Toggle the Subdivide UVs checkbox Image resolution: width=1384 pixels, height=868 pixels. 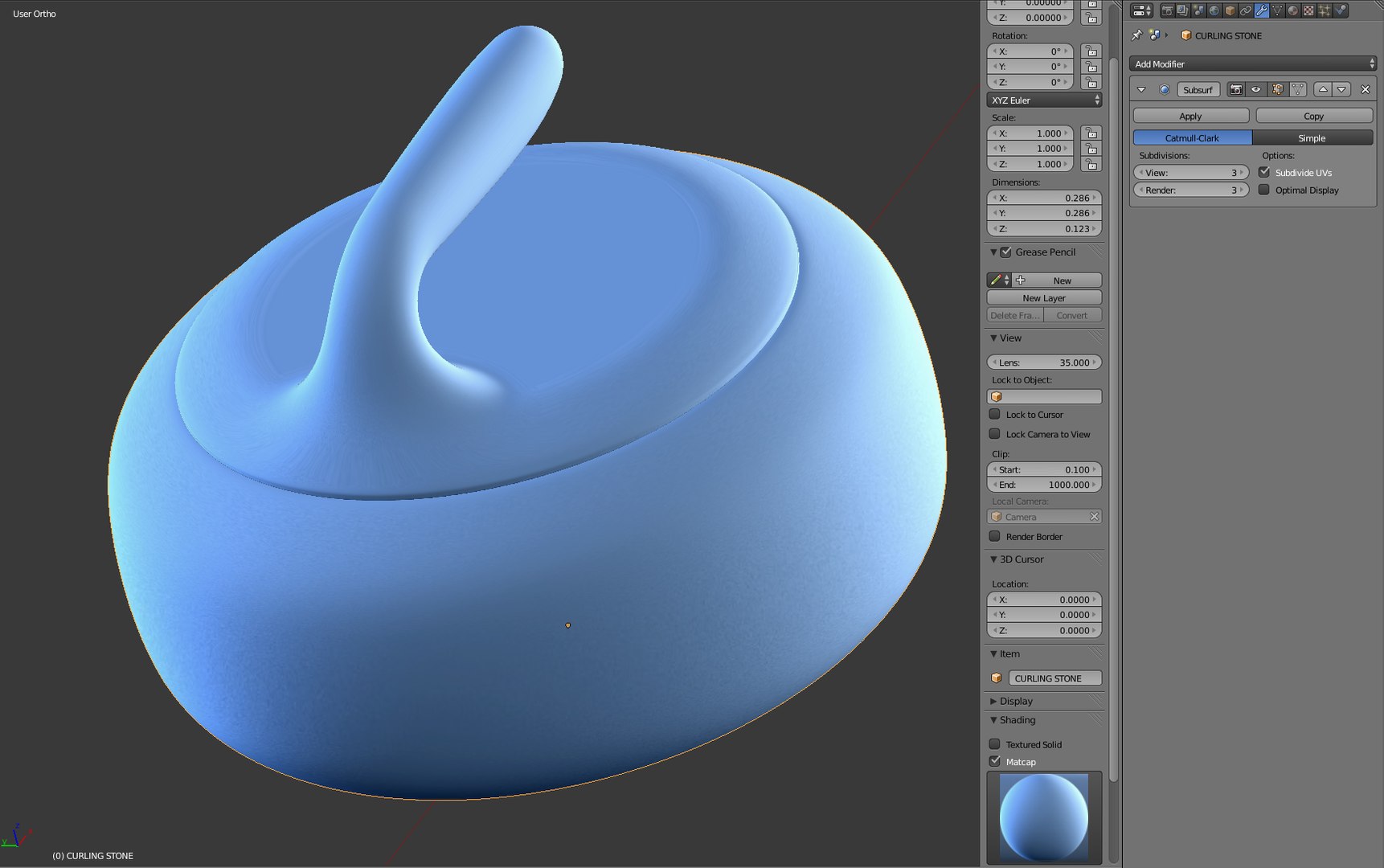(1264, 172)
